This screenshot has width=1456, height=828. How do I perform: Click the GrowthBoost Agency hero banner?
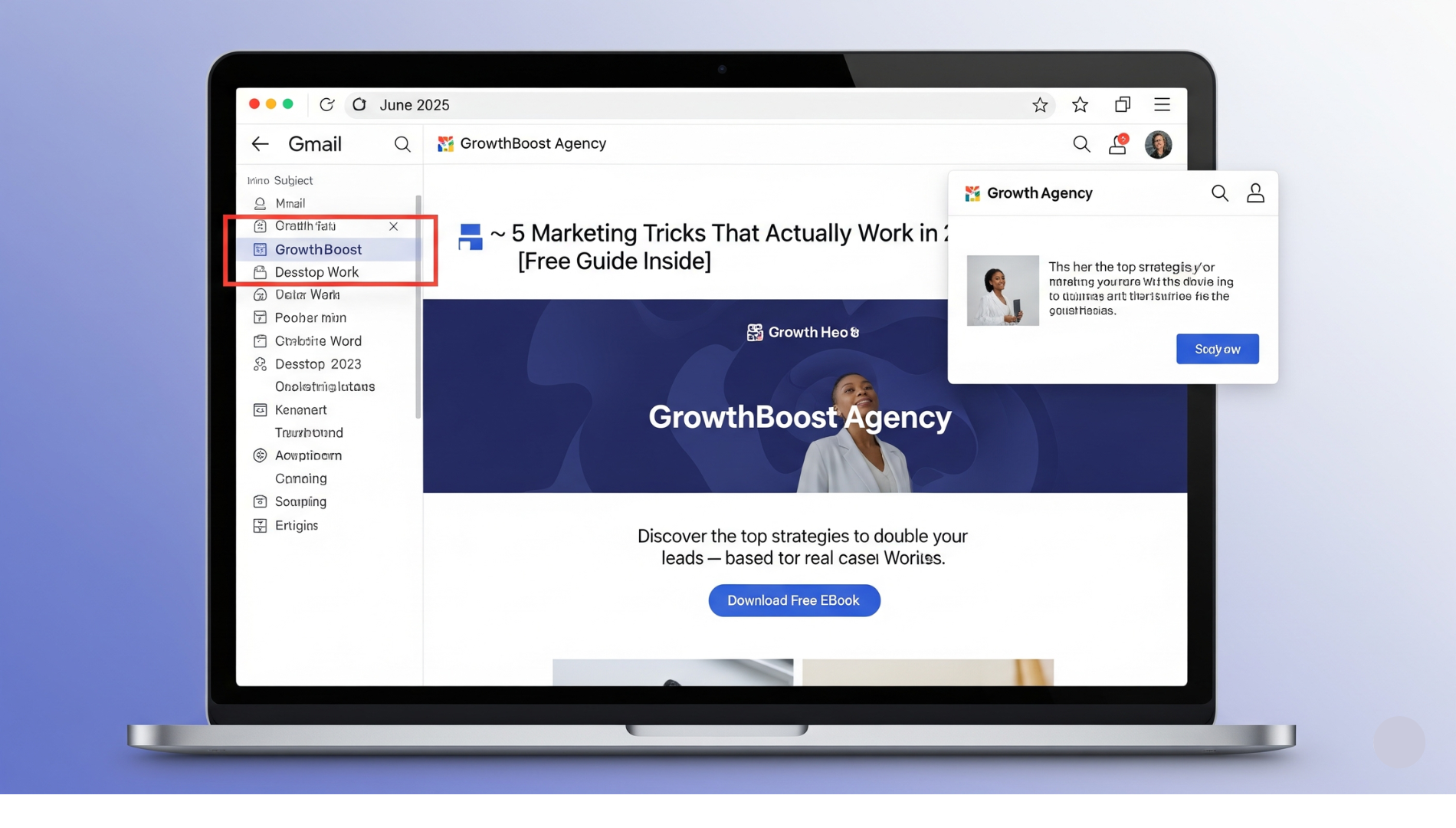(805, 396)
